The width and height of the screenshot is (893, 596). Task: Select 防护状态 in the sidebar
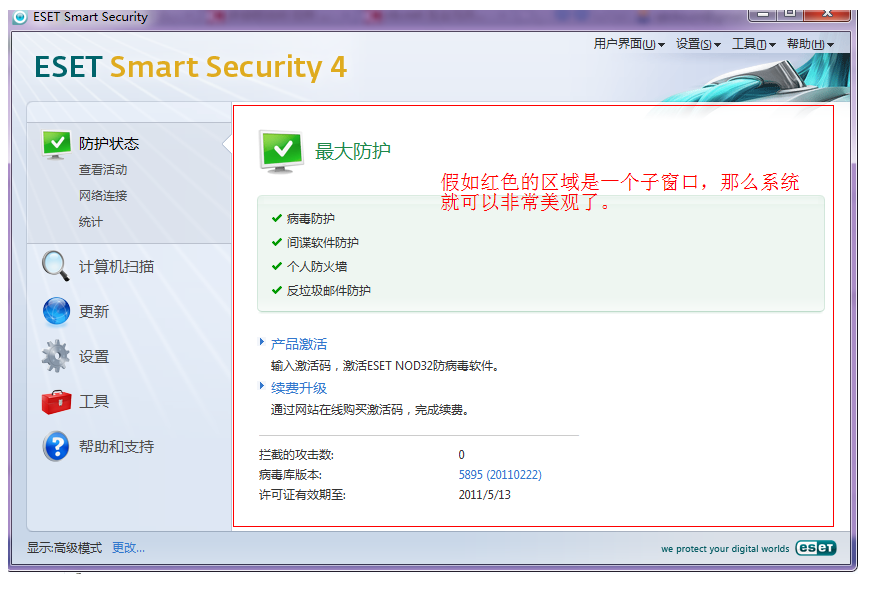(109, 143)
